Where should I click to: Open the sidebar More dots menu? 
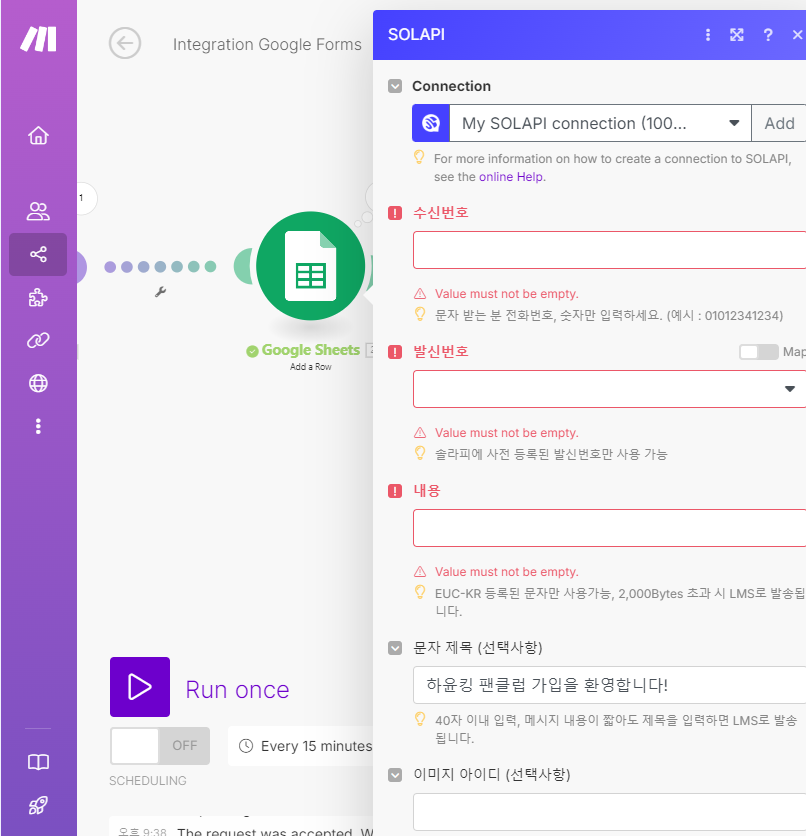38,426
